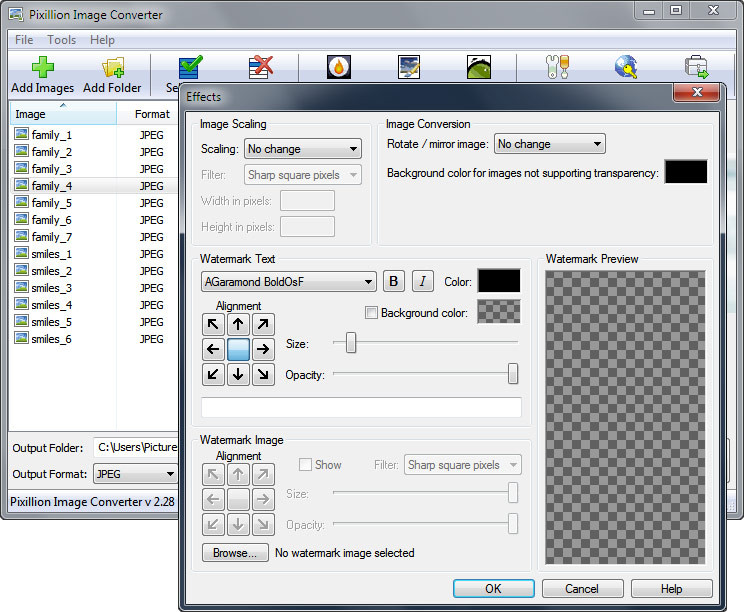Align watermark text to bottom-left arrow
744x612 pixels.
pyautogui.click(x=213, y=374)
